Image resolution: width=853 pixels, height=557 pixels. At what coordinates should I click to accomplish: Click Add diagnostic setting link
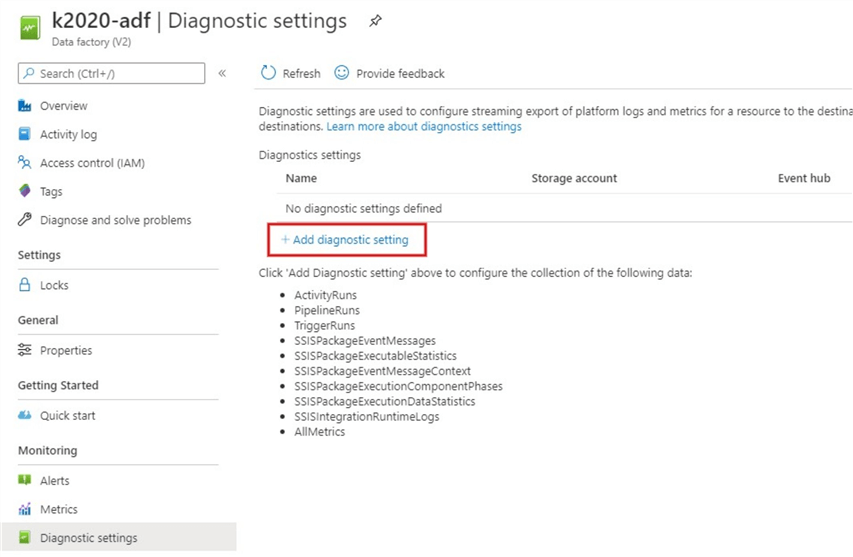point(345,239)
